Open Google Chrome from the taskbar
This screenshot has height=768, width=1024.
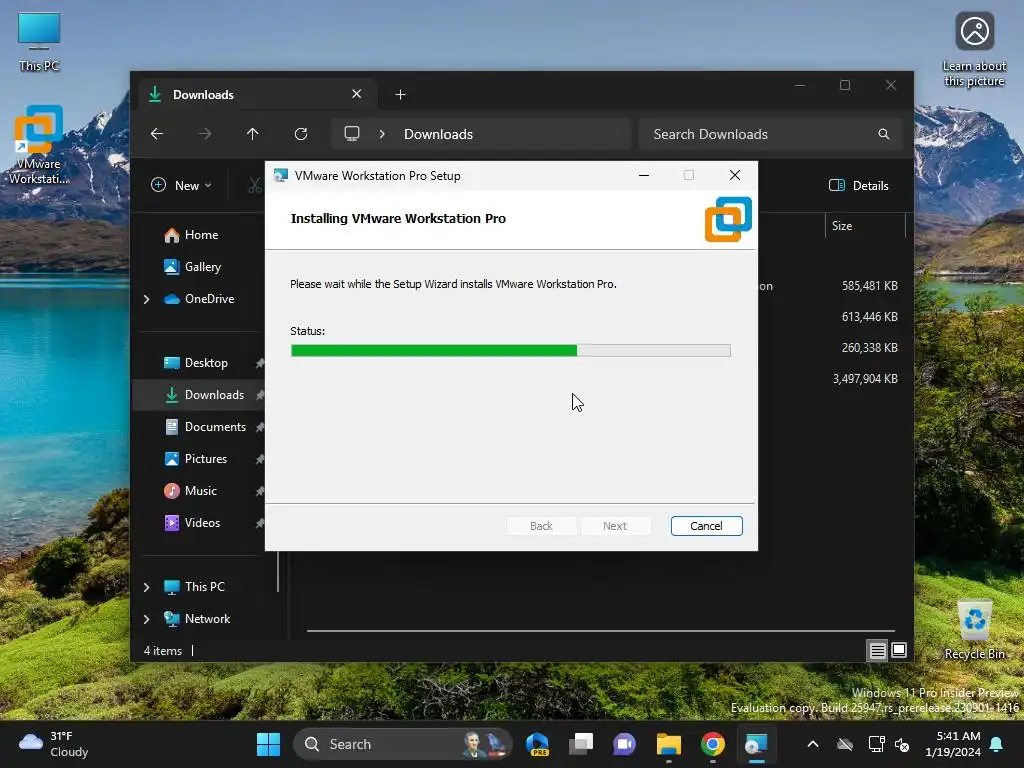pos(712,744)
